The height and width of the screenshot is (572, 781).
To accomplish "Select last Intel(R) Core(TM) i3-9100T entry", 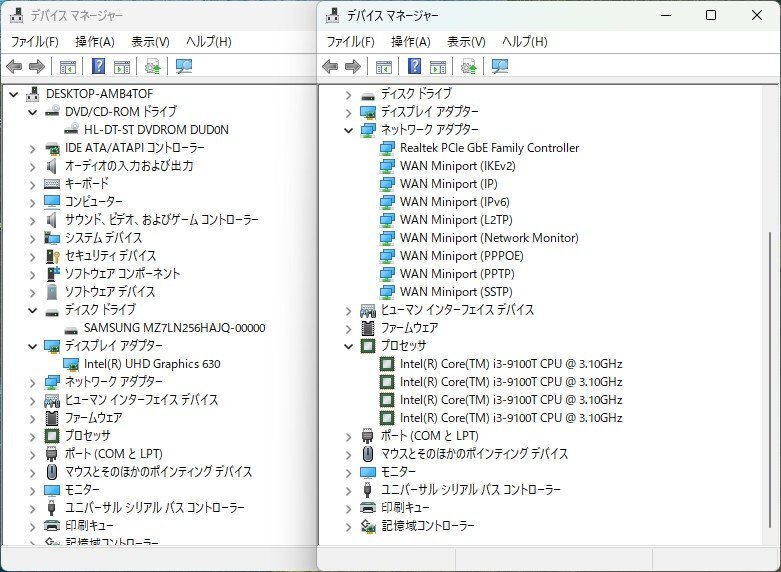I will point(511,418).
